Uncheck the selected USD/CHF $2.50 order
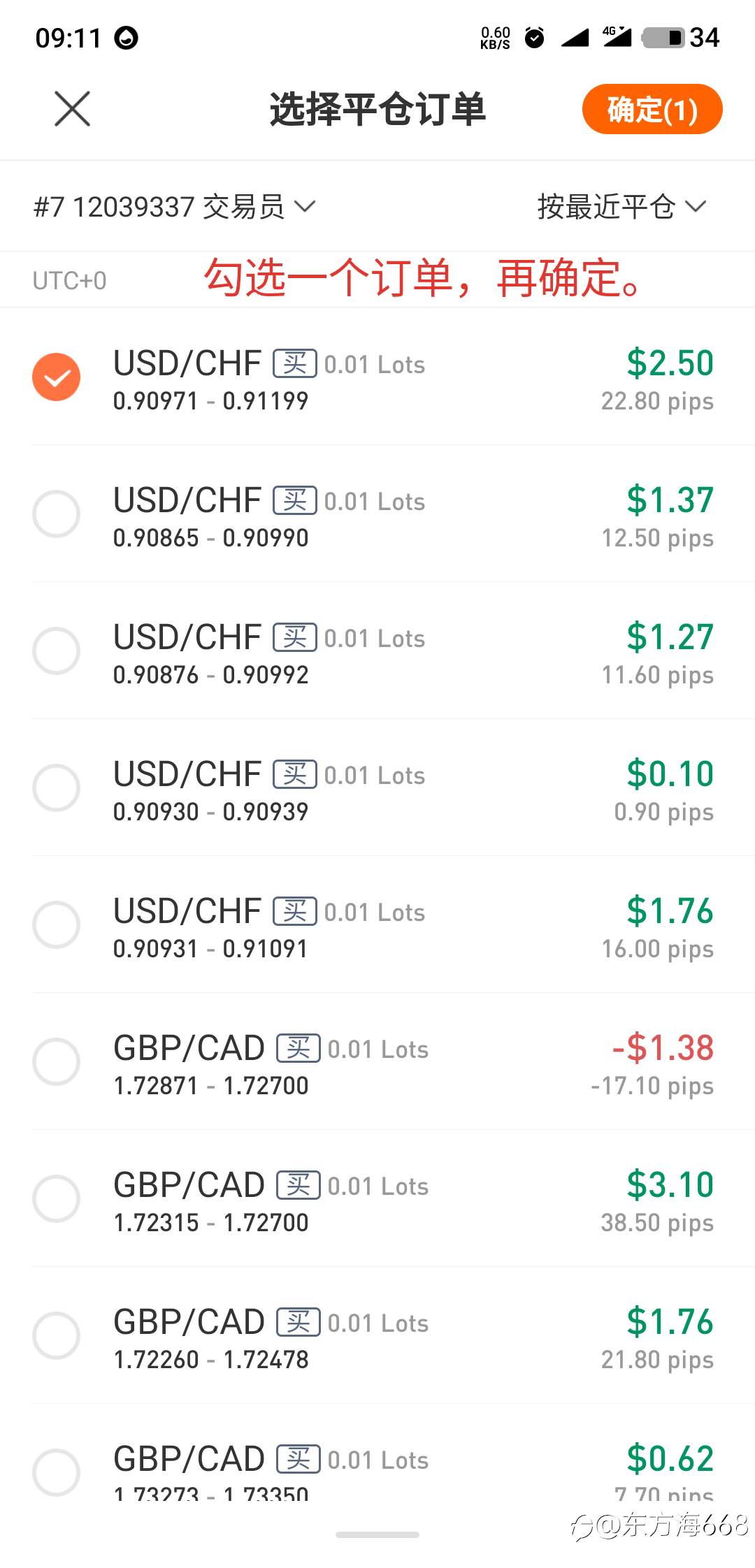 click(x=57, y=377)
